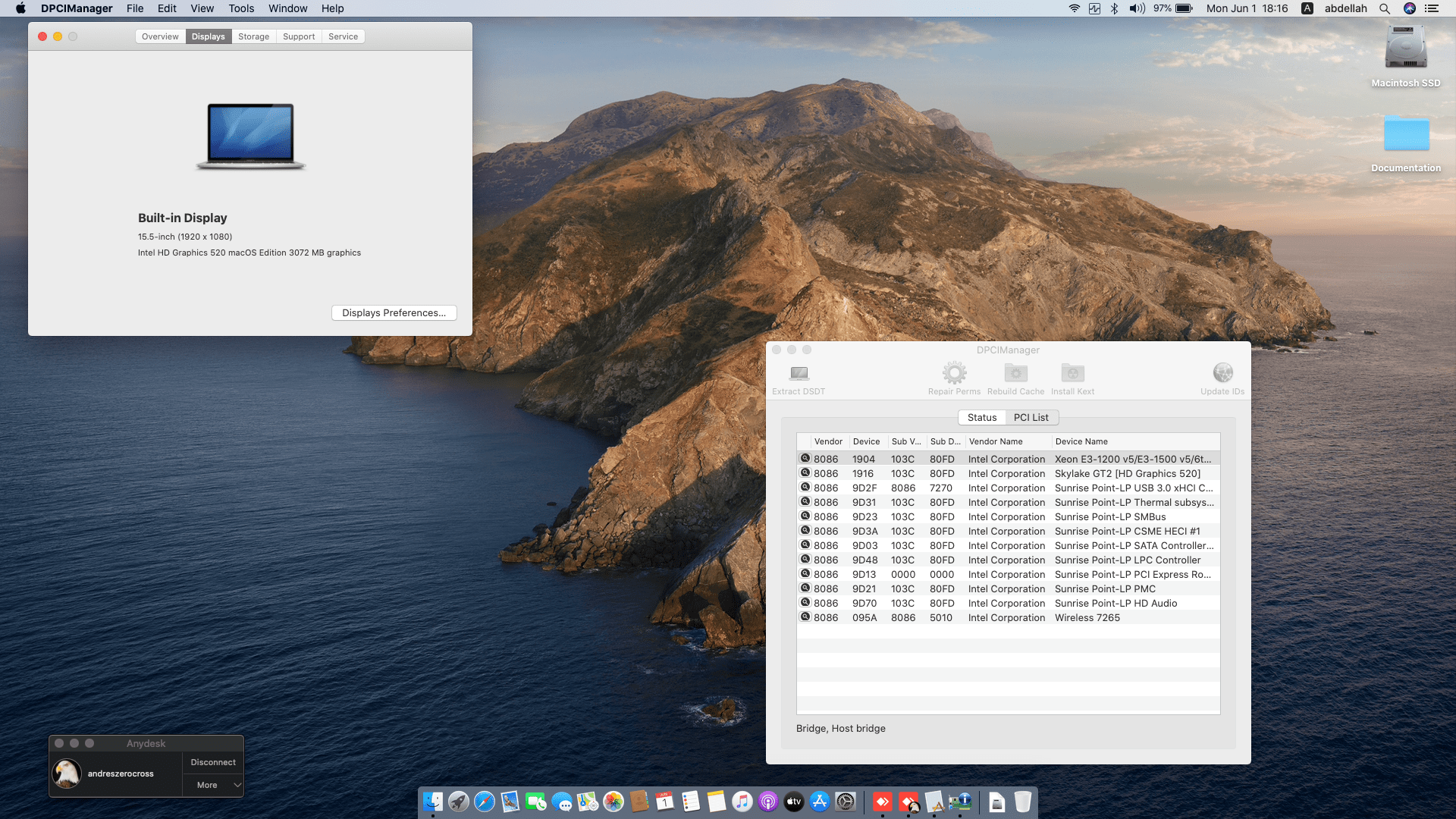Screen dimensions: 1456x819
Task: Click the Extract DSDT toolbar icon
Action: coord(799,373)
